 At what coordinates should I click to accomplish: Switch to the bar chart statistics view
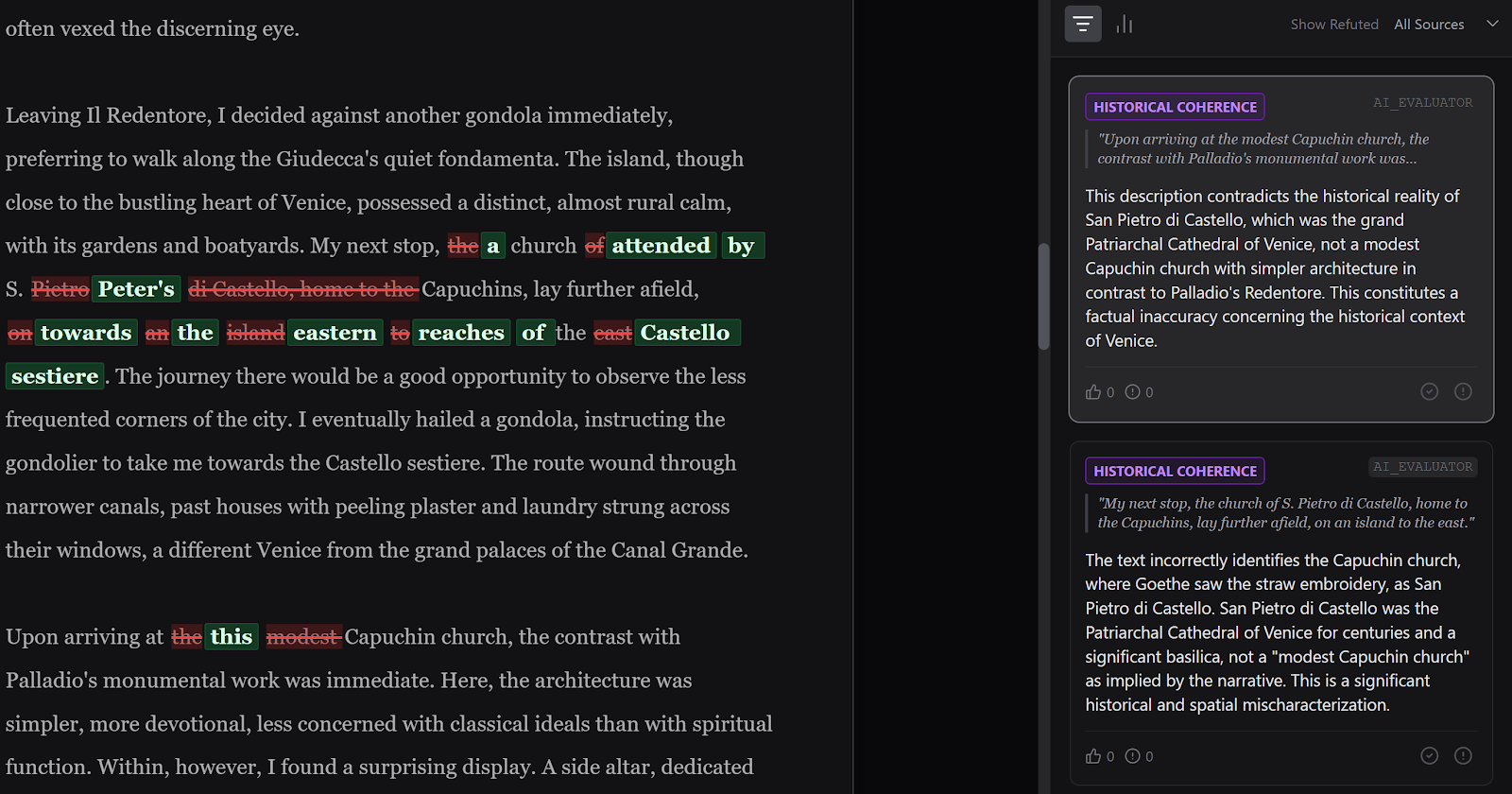point(1124,24)
